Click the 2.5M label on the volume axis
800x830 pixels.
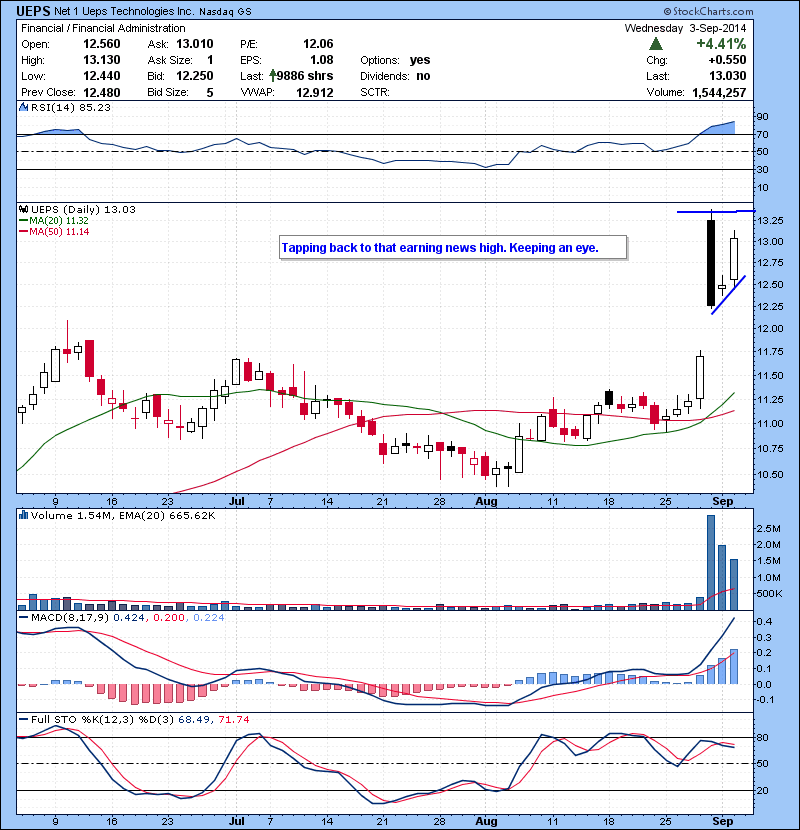pyautogui.click(x=768, y=529)
